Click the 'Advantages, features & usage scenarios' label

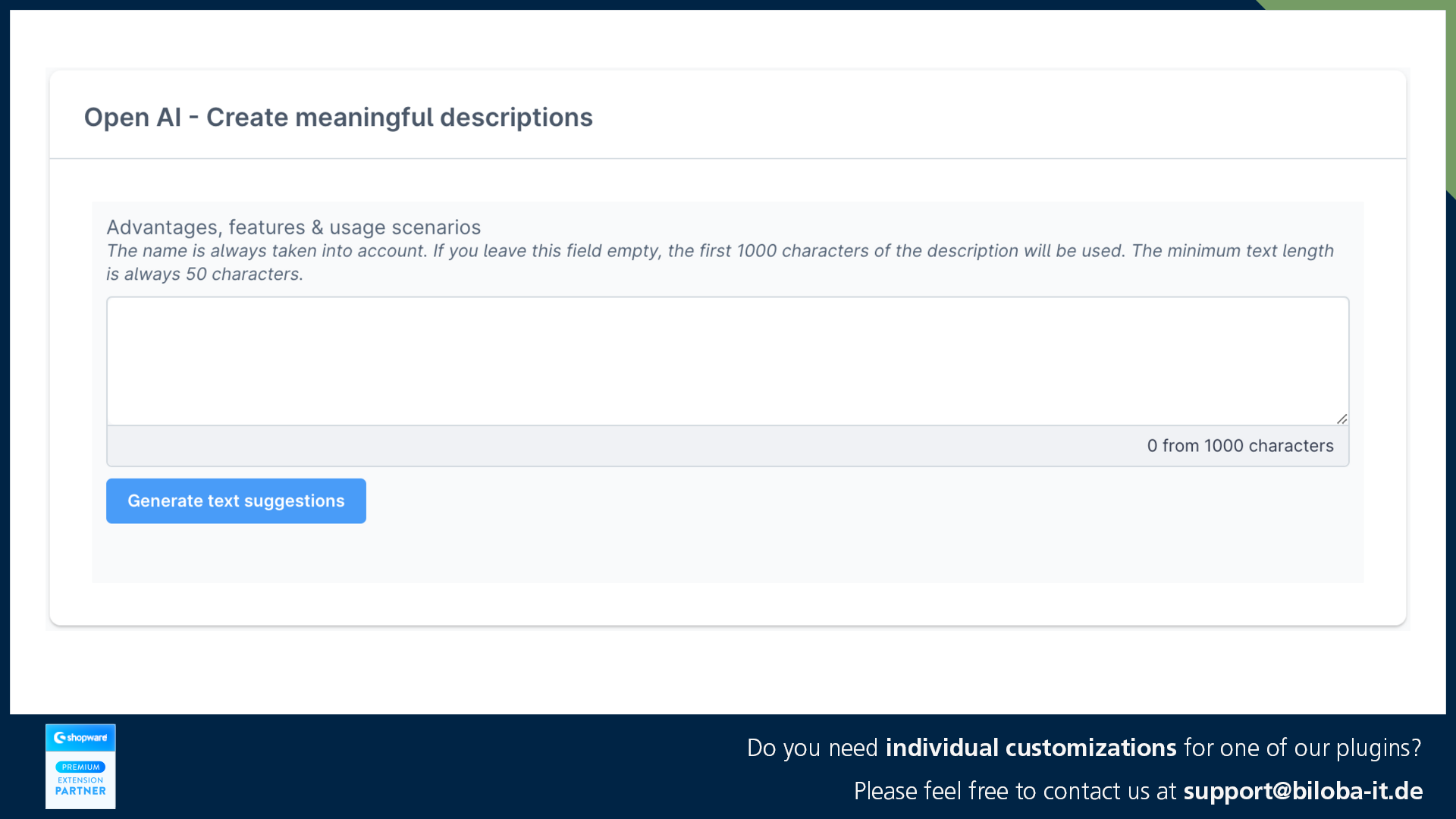click(x=293, y=227)
